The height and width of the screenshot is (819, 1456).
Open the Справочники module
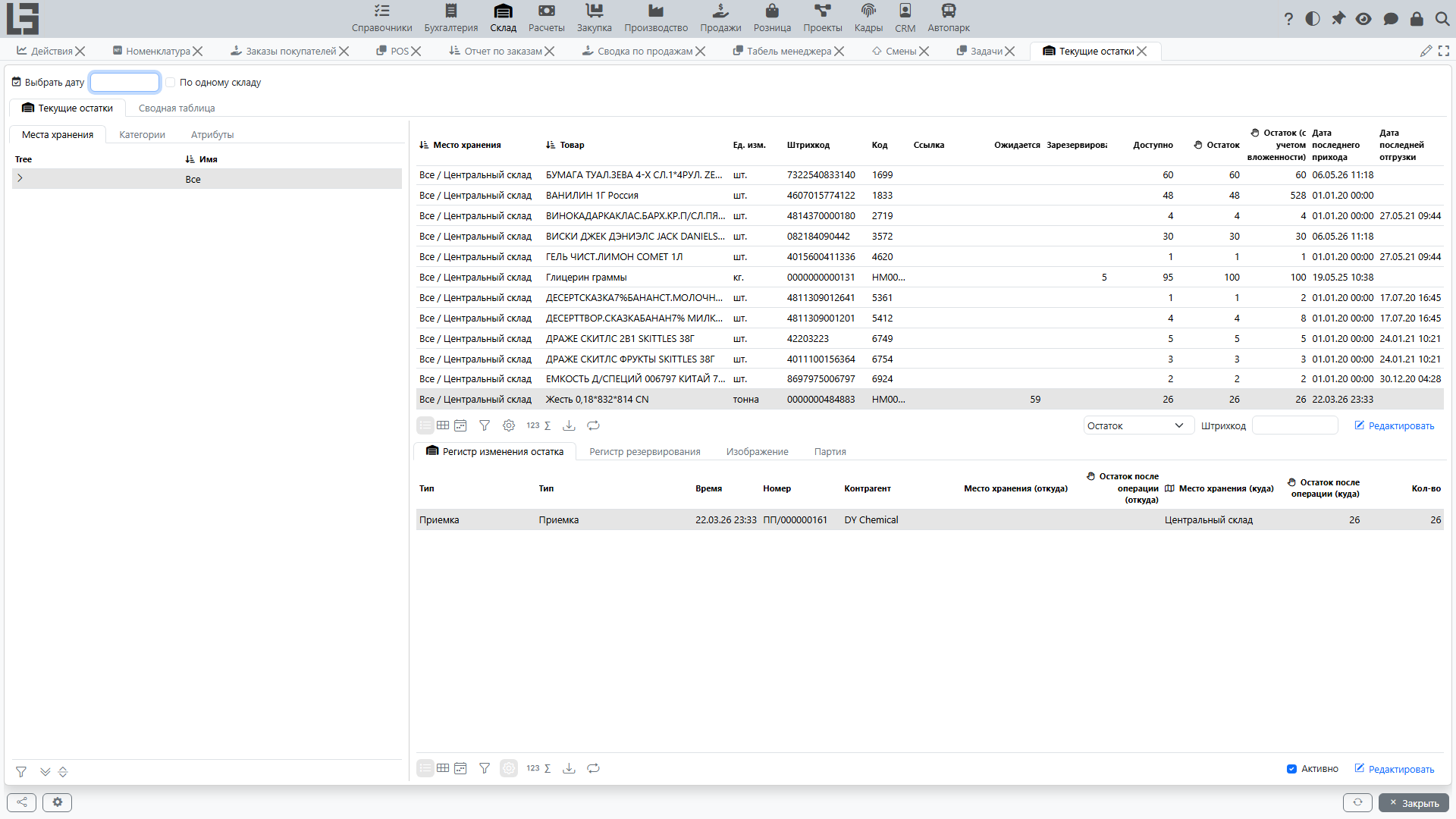[x=381, y=18]
